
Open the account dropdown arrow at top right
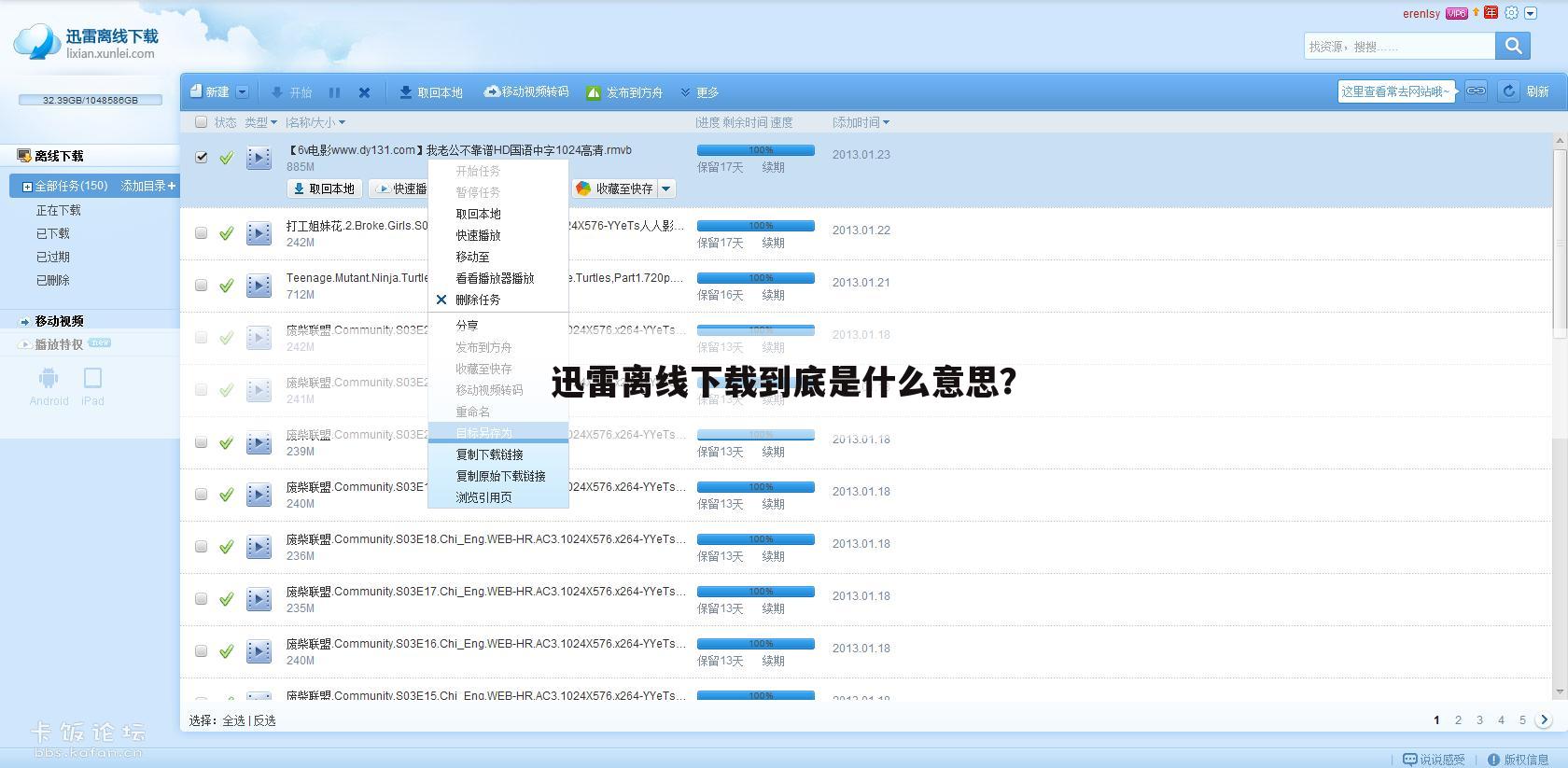(1531, 13)
